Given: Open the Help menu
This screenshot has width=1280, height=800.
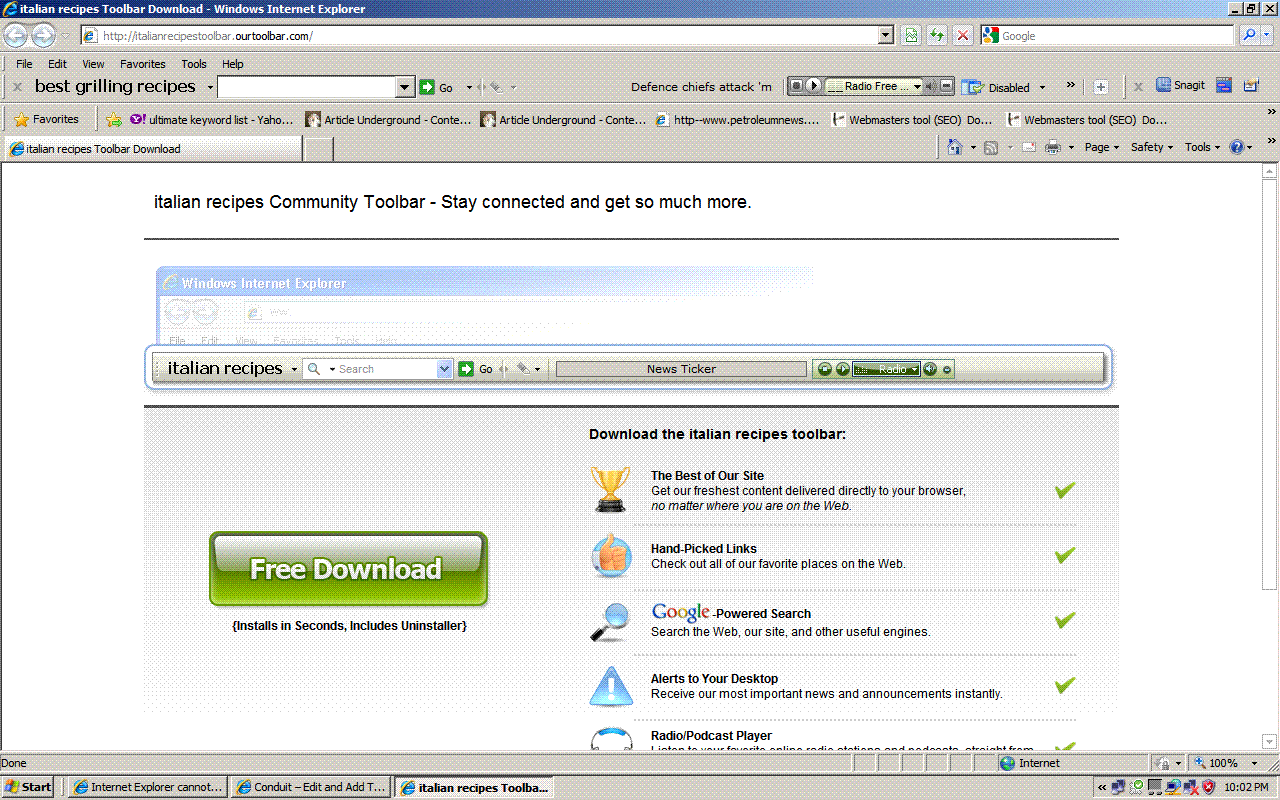Looking at the screenshot, I should [x=233, y=64].
